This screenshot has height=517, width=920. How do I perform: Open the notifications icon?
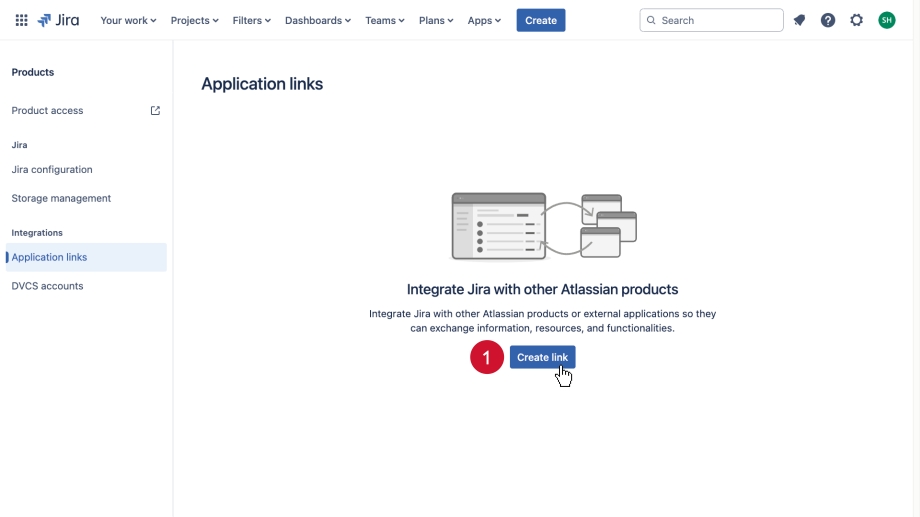(x=799, y=20)
